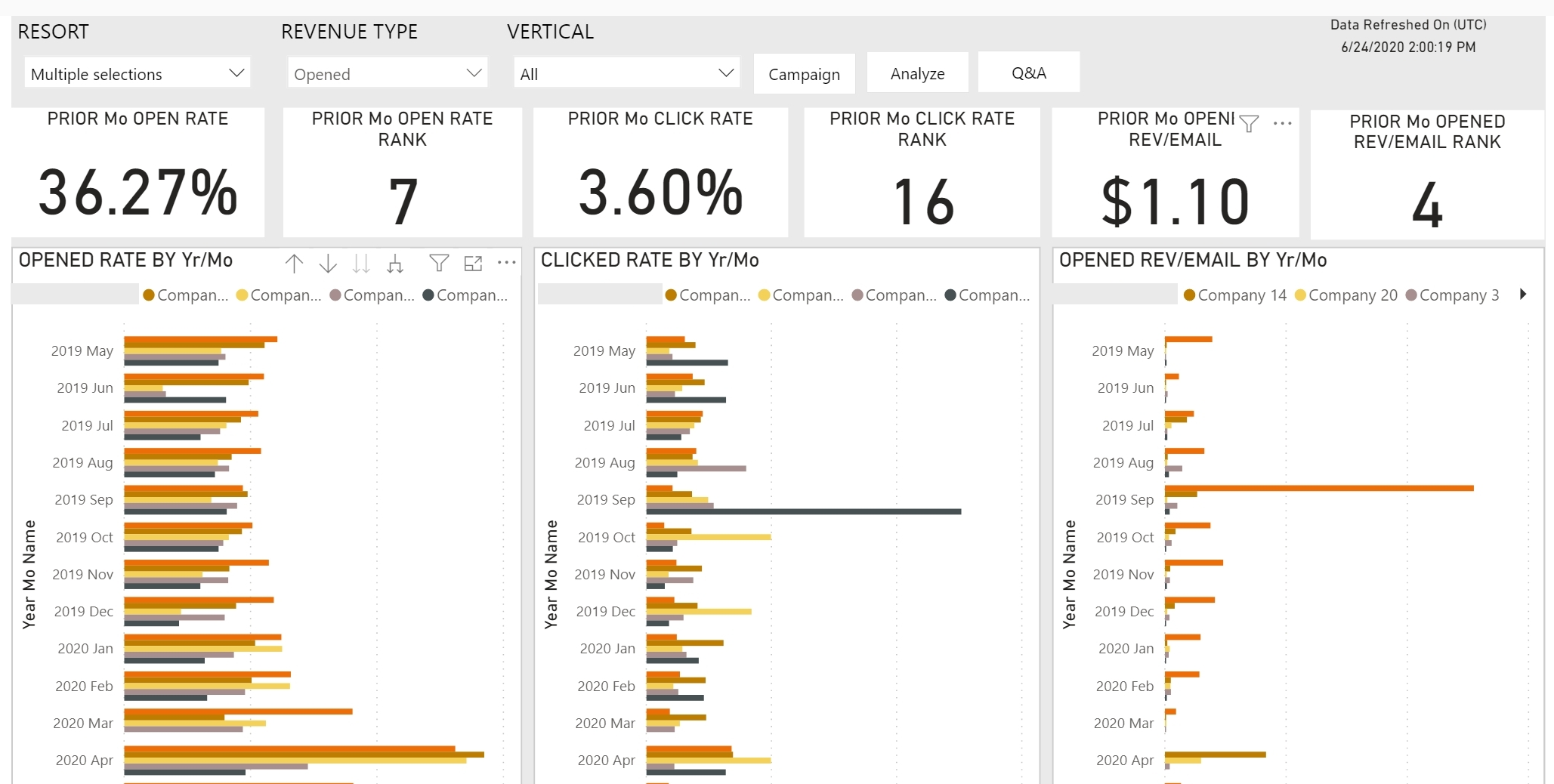1554x784 pixels.
Task: Open more options on Prior Mo Opened Rev/Email card
Action: 1282,123
